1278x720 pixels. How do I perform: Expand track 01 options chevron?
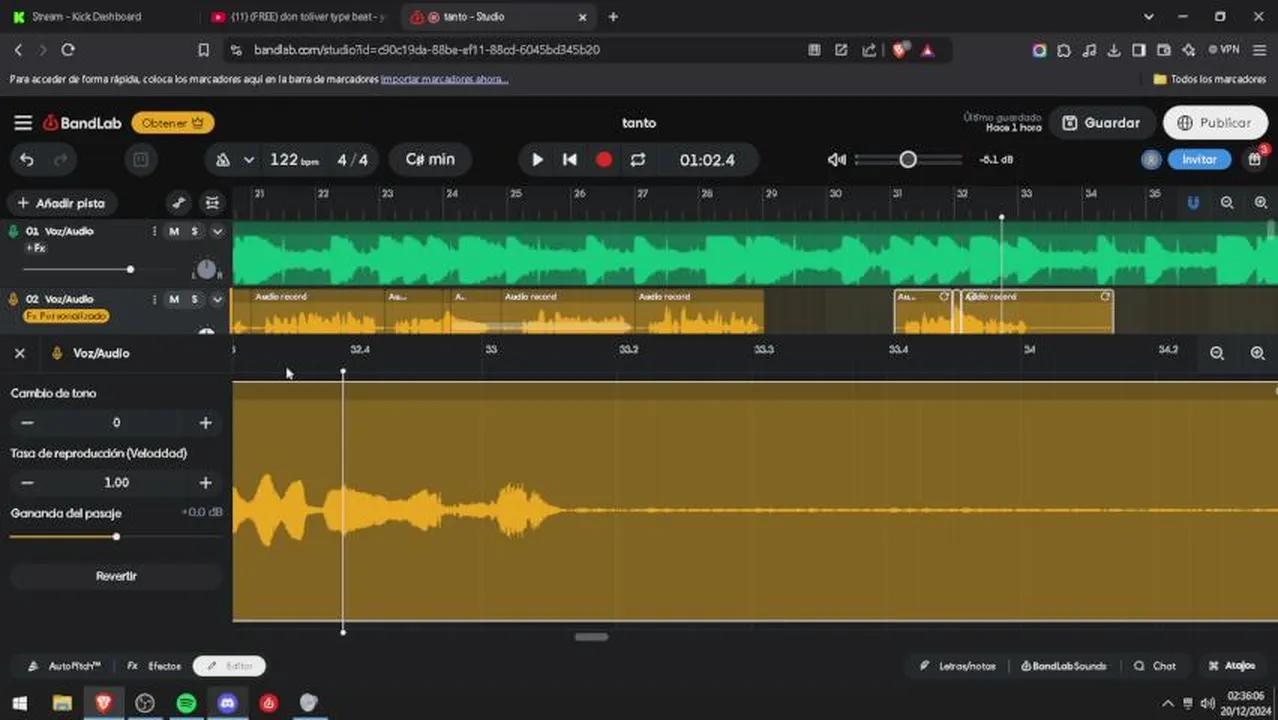coord(217,232)
